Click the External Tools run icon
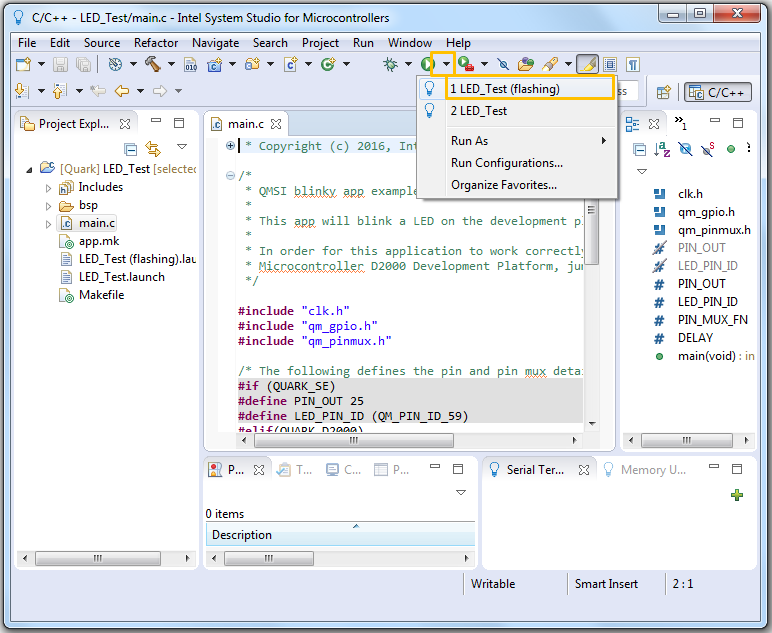Image resolution: width=772 pixels, height=633 pixels. point(465,64)
